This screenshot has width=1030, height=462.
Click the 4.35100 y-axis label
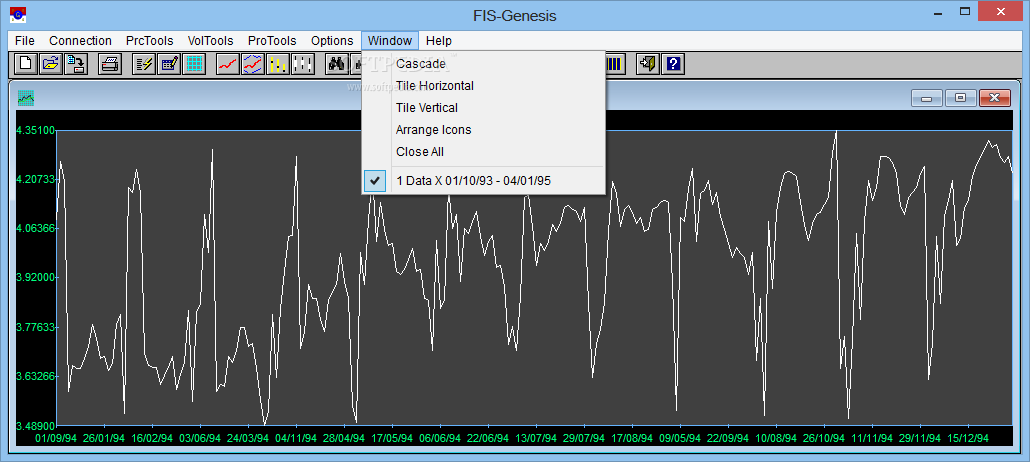click(x=36, y=130)
